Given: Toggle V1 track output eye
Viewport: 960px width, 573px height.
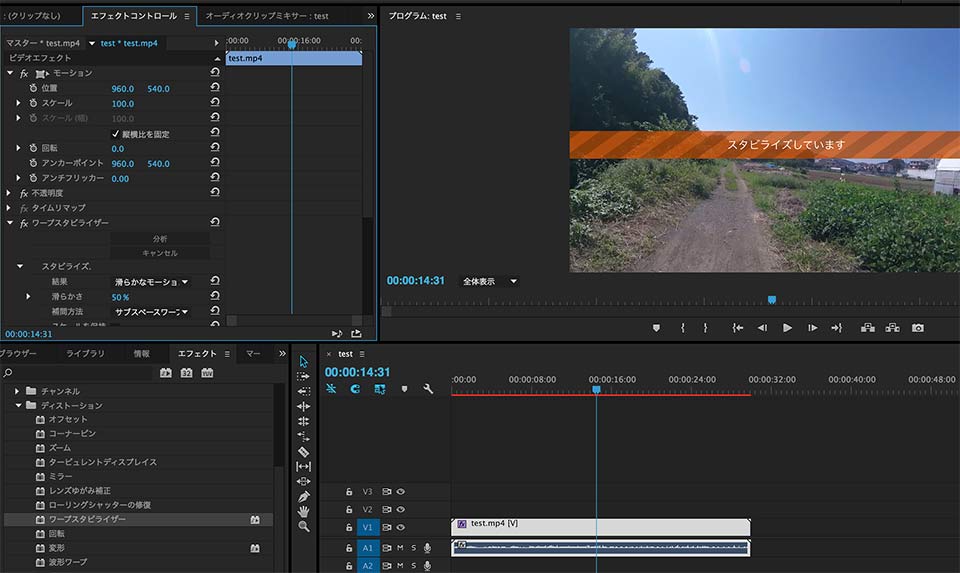Looking at the screenshot, I should pos(401,527).
